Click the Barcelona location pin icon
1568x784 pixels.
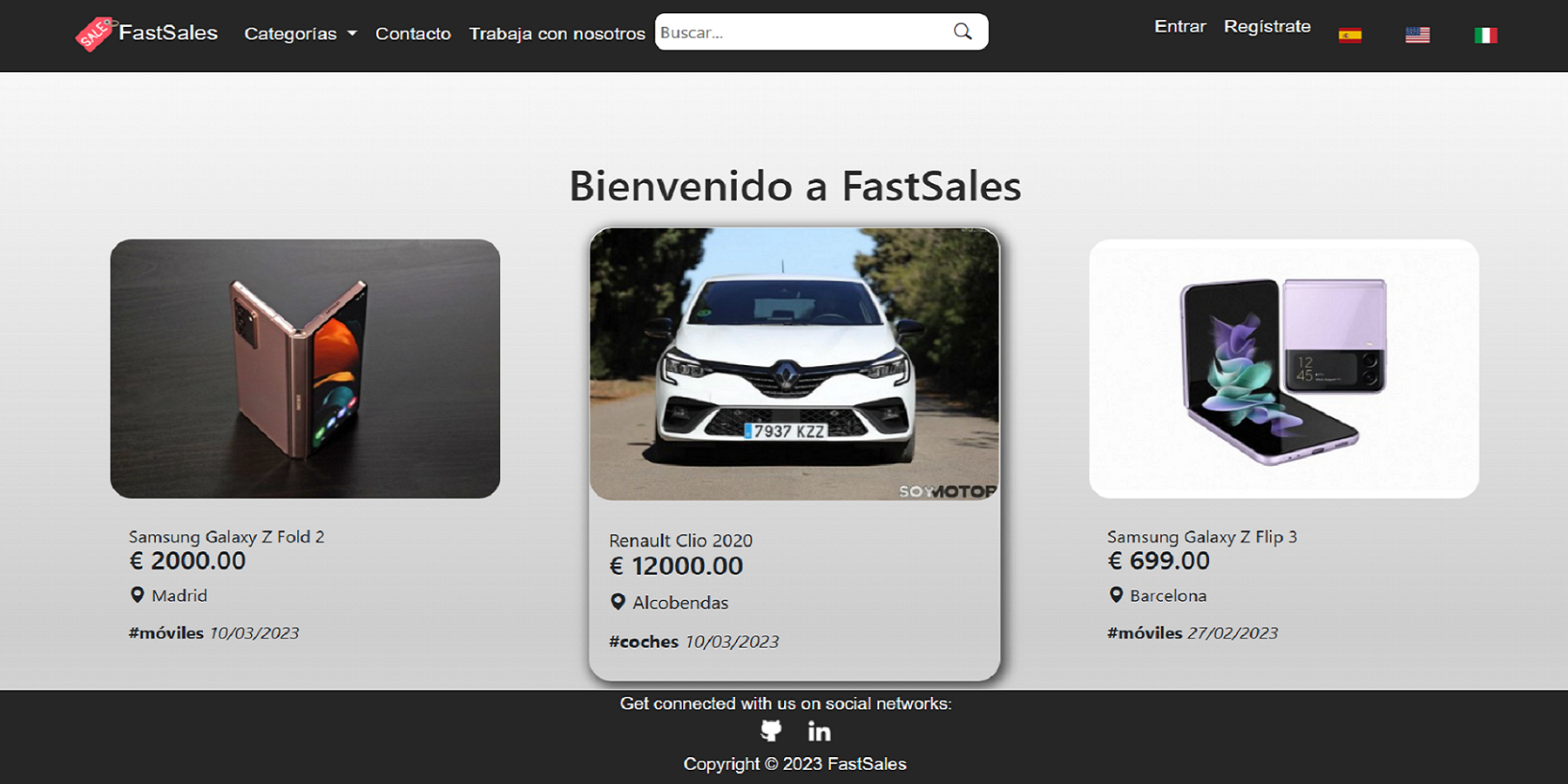(x=1116, y=595)
